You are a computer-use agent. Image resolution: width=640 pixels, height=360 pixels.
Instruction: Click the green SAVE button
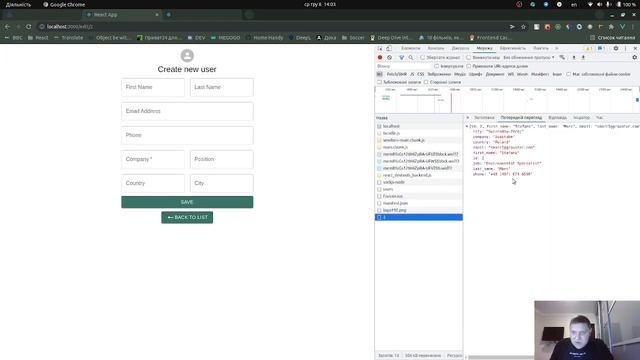click(x=187, y=202)
